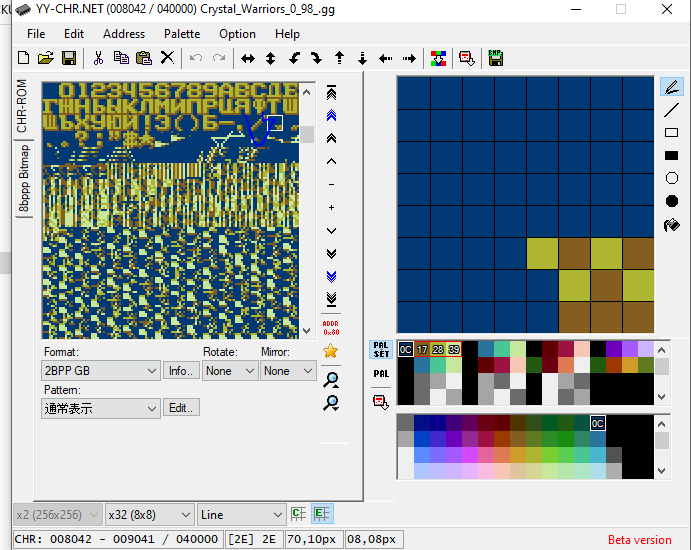Click the favorite address star icon
This screenshot has height=550, width=691.
click(x=331, y=351)
